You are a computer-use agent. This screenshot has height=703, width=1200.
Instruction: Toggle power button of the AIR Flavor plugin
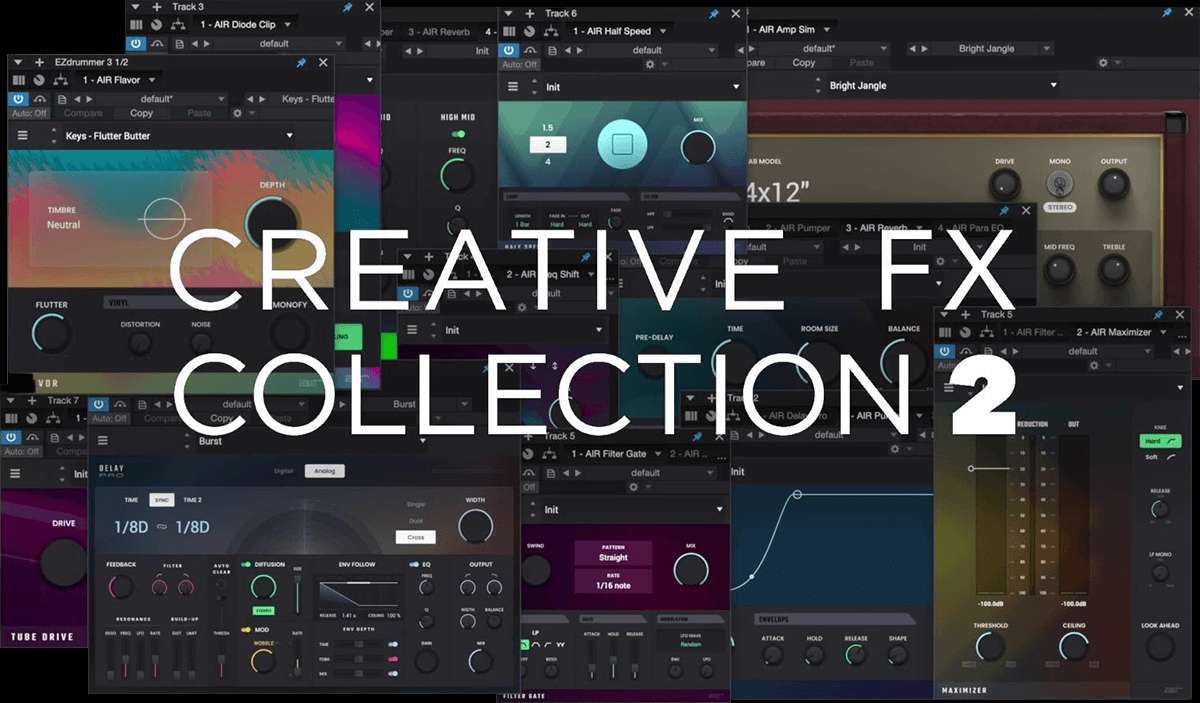[x=18, y=99]
